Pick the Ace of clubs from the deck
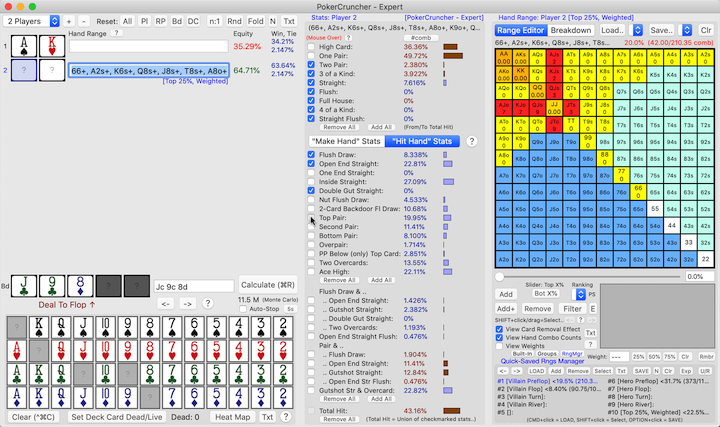 point(17,374)
